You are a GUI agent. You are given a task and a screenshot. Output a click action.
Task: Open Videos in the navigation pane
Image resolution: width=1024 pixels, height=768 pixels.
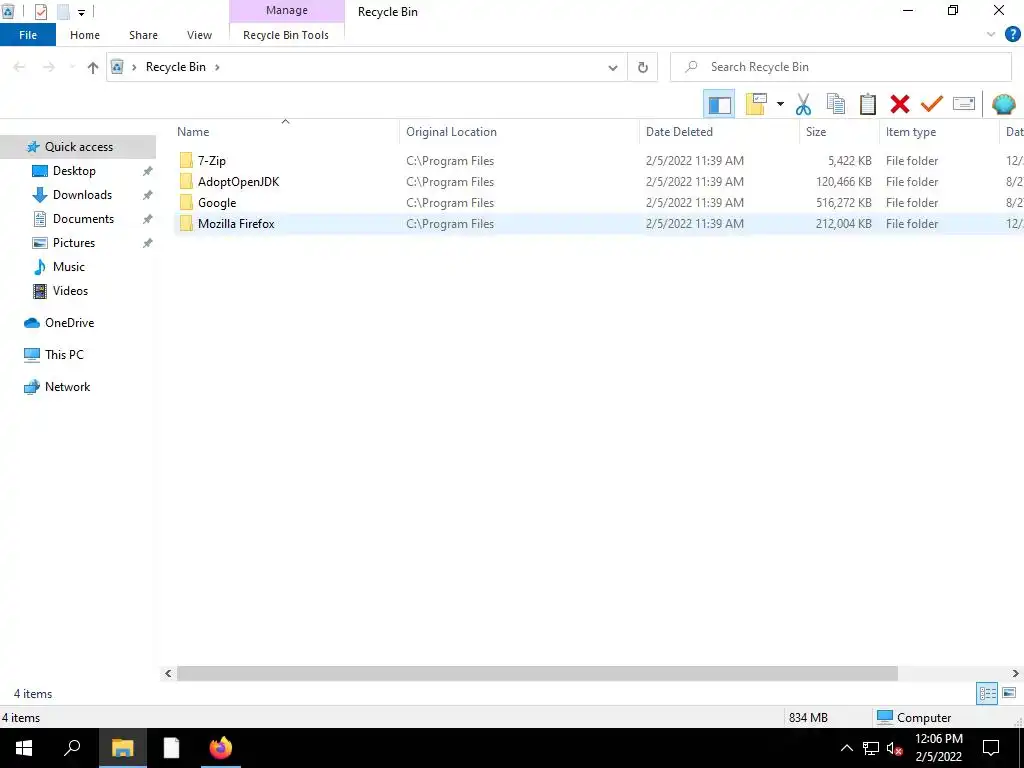coord(70,291)
